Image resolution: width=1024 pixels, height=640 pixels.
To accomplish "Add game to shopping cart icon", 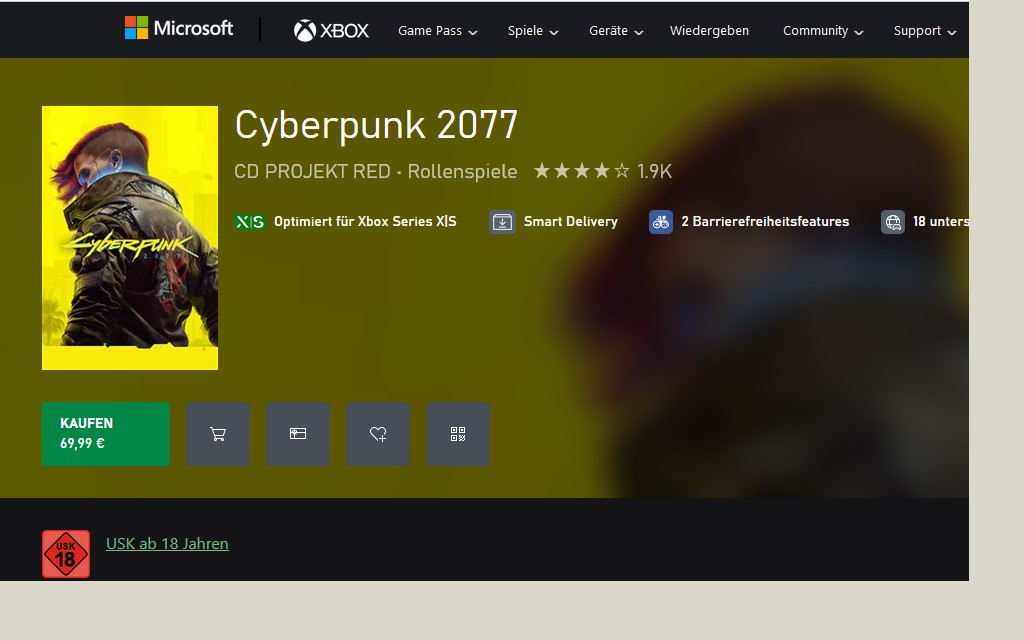I will tap(218, 434).
